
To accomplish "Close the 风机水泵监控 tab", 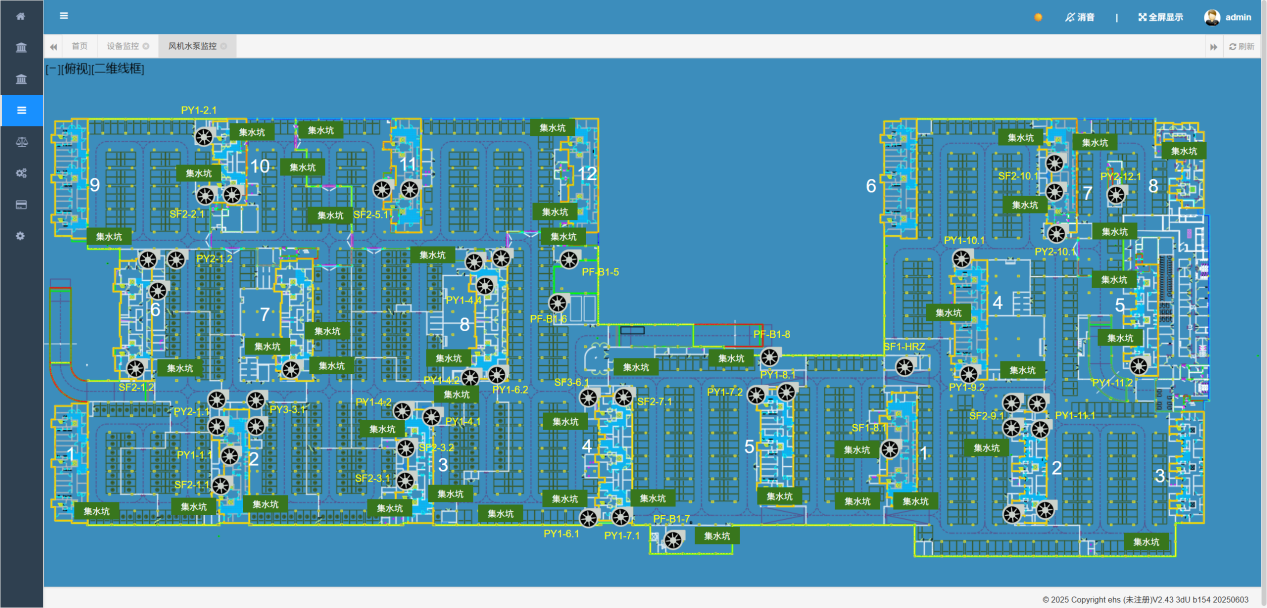I will coord(224,46).
